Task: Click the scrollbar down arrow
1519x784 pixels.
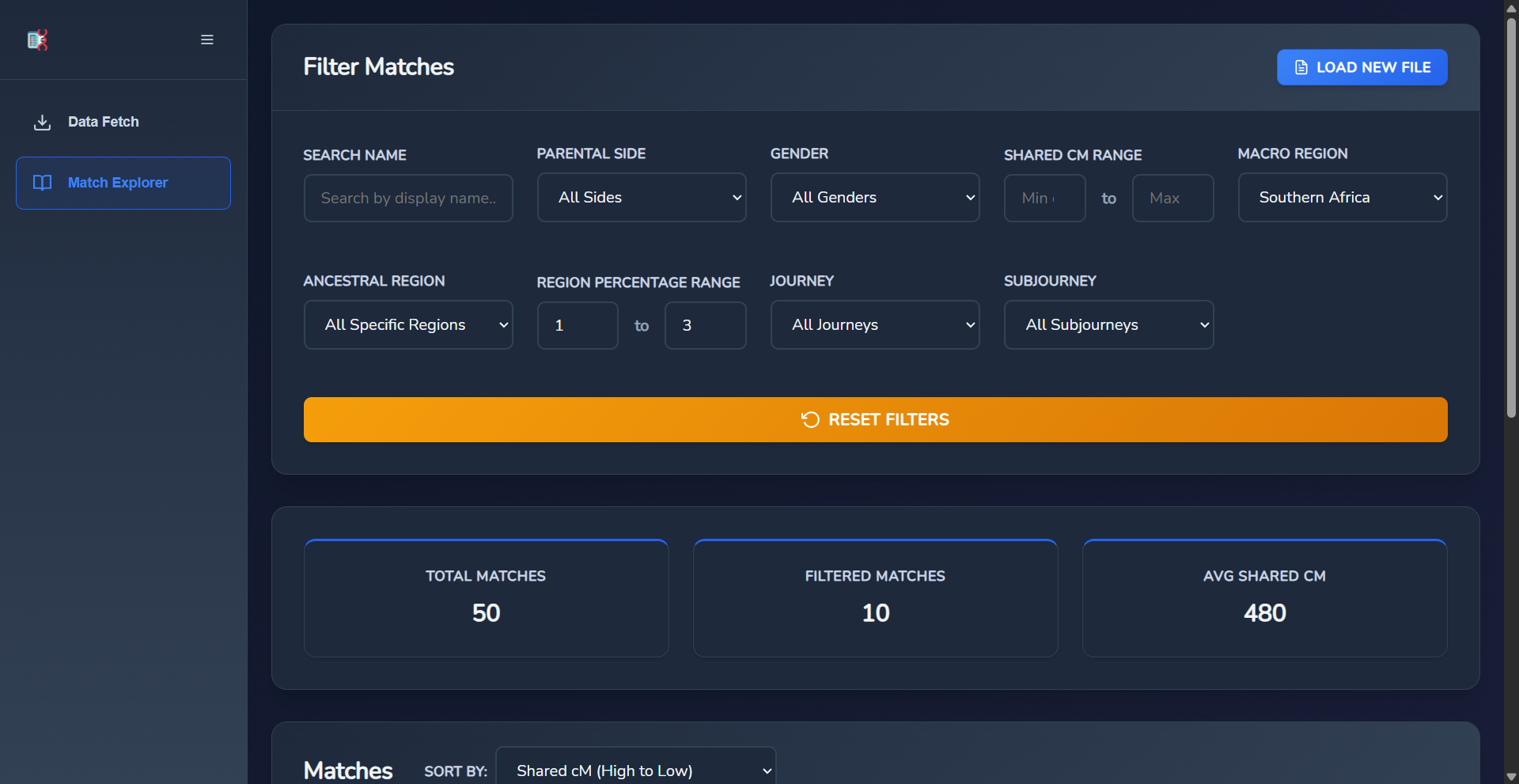Action: (x=1510, y=776)
